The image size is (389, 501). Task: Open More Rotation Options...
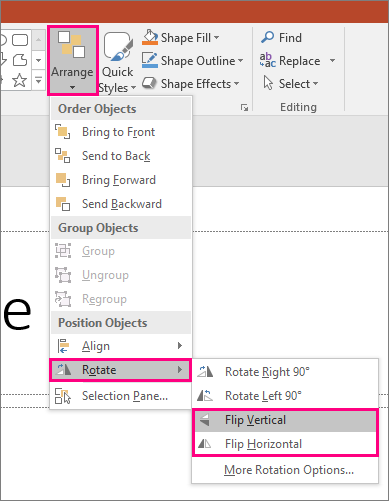pyautogui.click(x=285, y=470)
